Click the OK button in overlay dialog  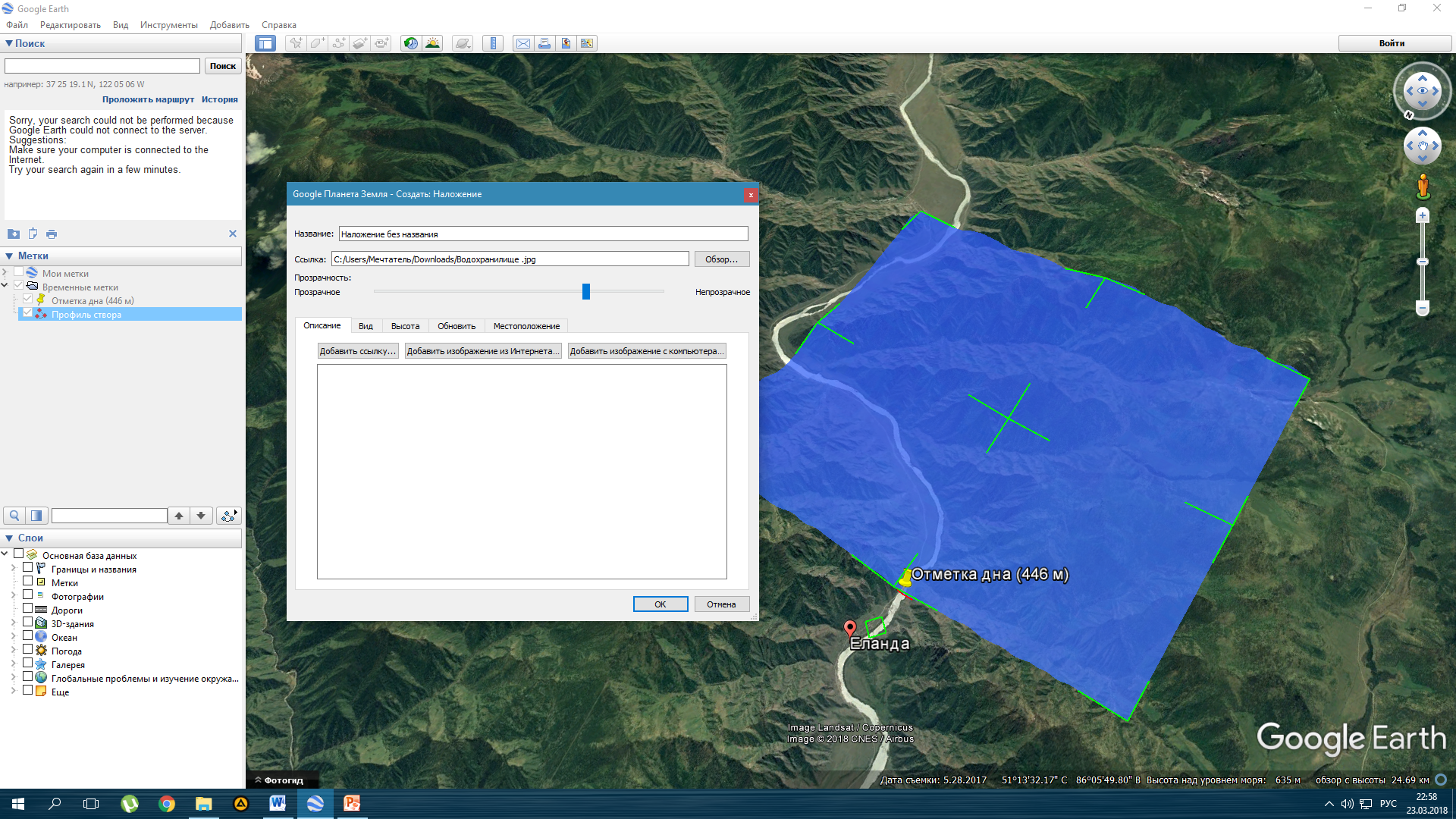[661, 604]
